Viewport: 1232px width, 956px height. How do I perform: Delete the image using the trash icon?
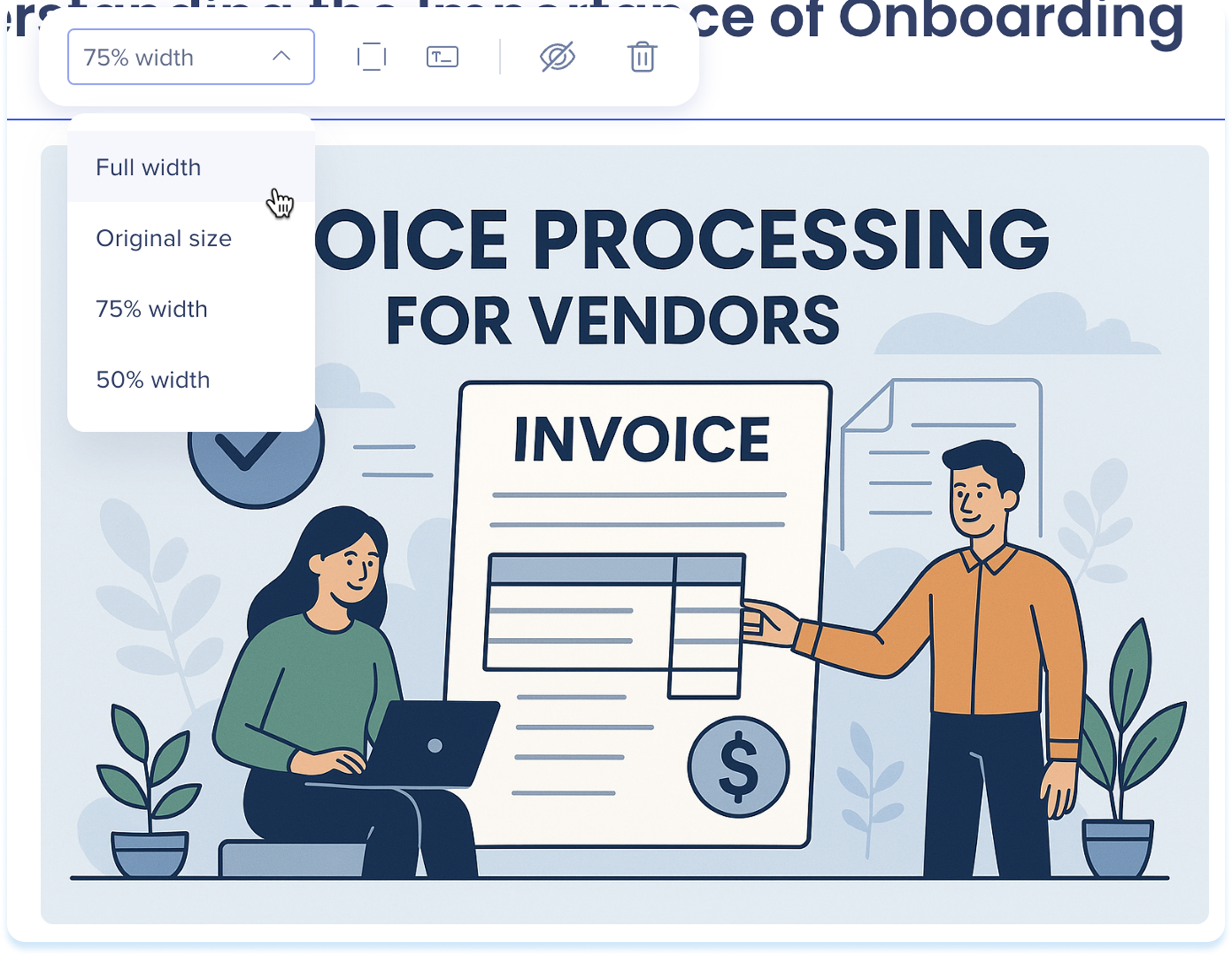642,57
